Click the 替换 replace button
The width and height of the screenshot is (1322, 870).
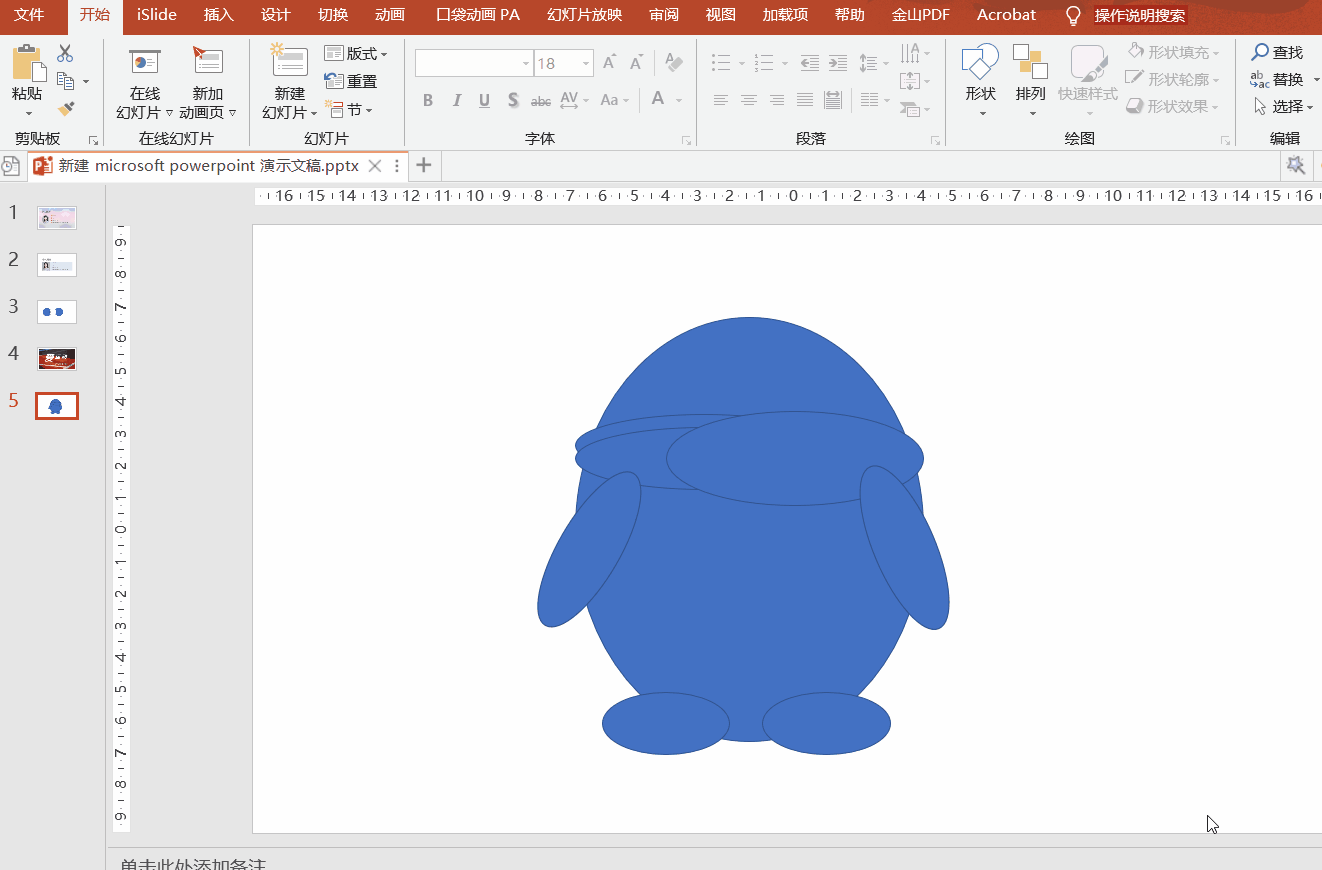coord(1277,79)
